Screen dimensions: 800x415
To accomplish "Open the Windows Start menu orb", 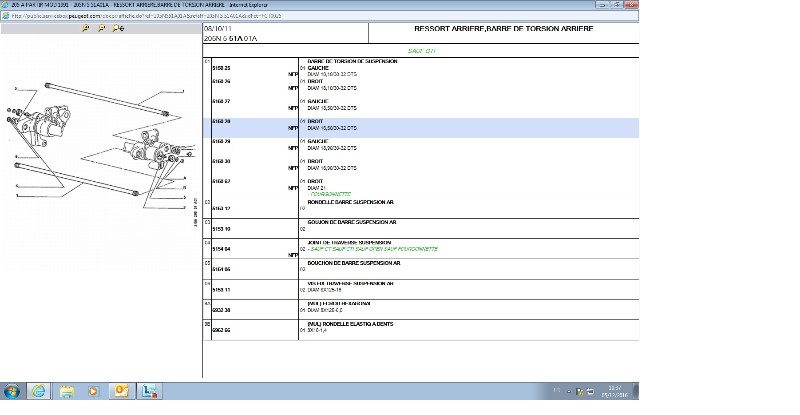I will [x=11, y=392].
